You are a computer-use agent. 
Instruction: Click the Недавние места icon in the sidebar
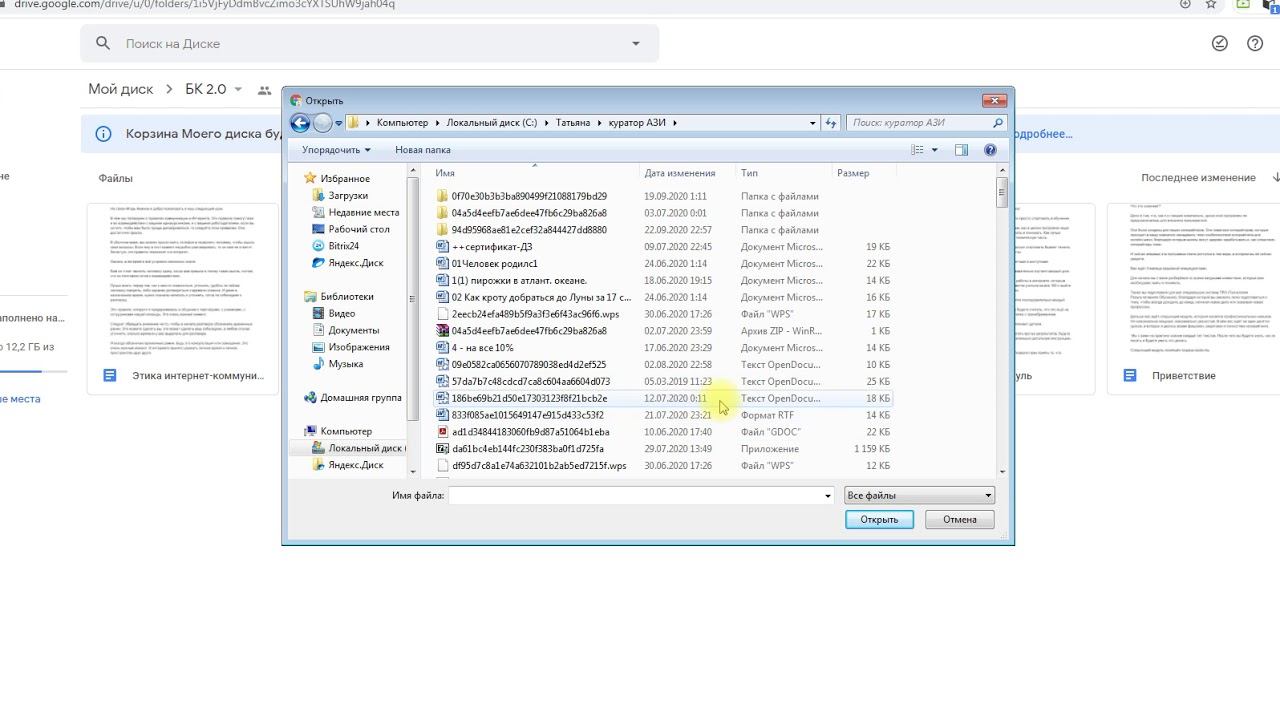click(319, 212)
